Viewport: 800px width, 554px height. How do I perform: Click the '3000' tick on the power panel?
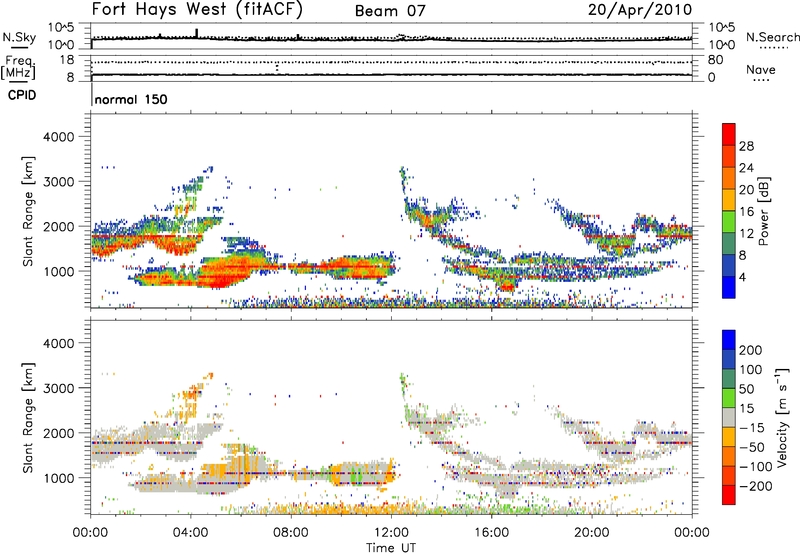[59, 182]
